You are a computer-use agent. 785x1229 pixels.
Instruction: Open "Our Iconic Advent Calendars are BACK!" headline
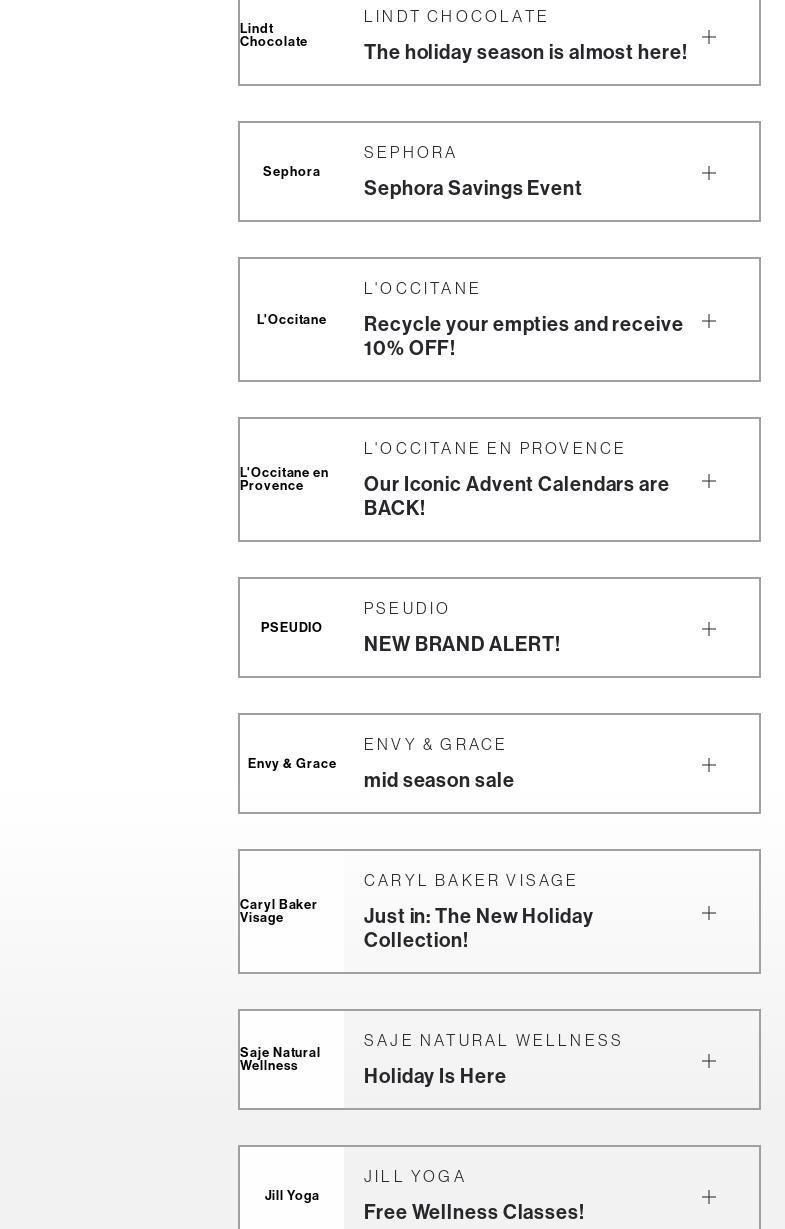516,496
